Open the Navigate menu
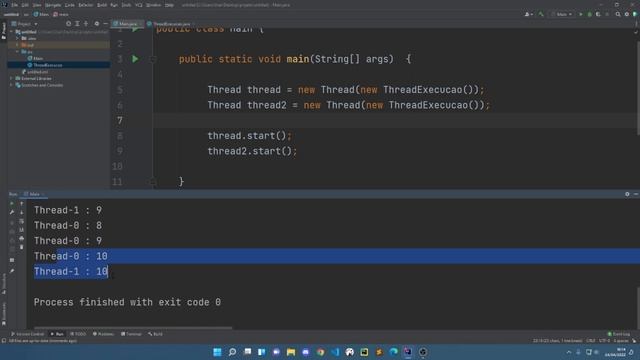Image resolution: width=640 pixels, height=360 pixels. [x=53, y=5]
